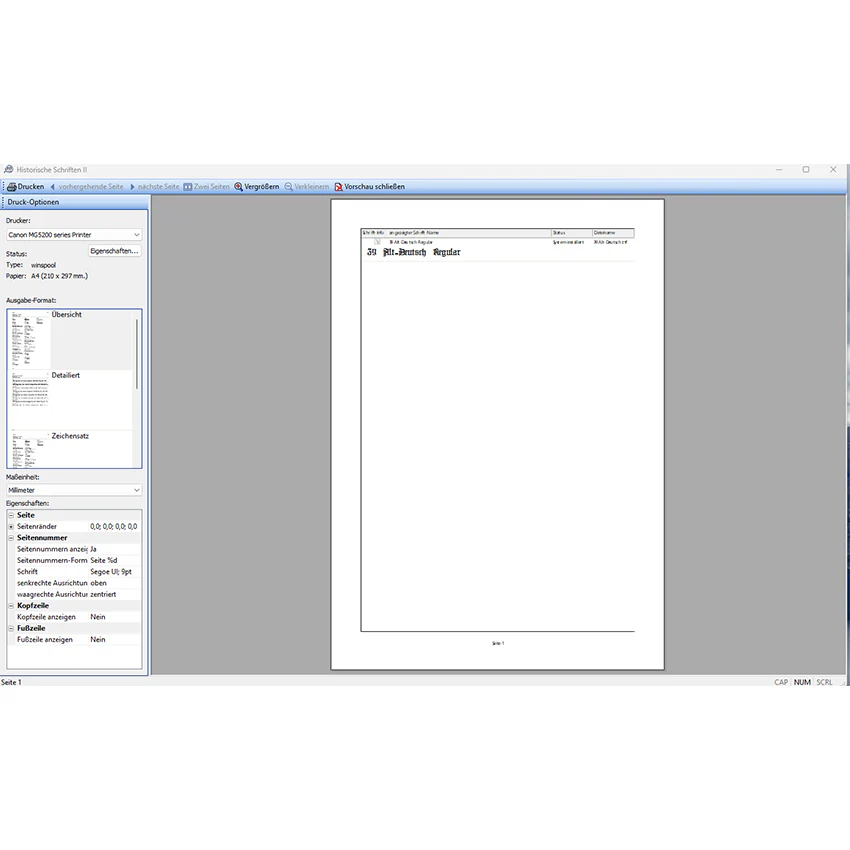This screenshot has height=850, width=850.
Task: Close preview via Vorschau schließen icon
Action: [x=339, y=186]
